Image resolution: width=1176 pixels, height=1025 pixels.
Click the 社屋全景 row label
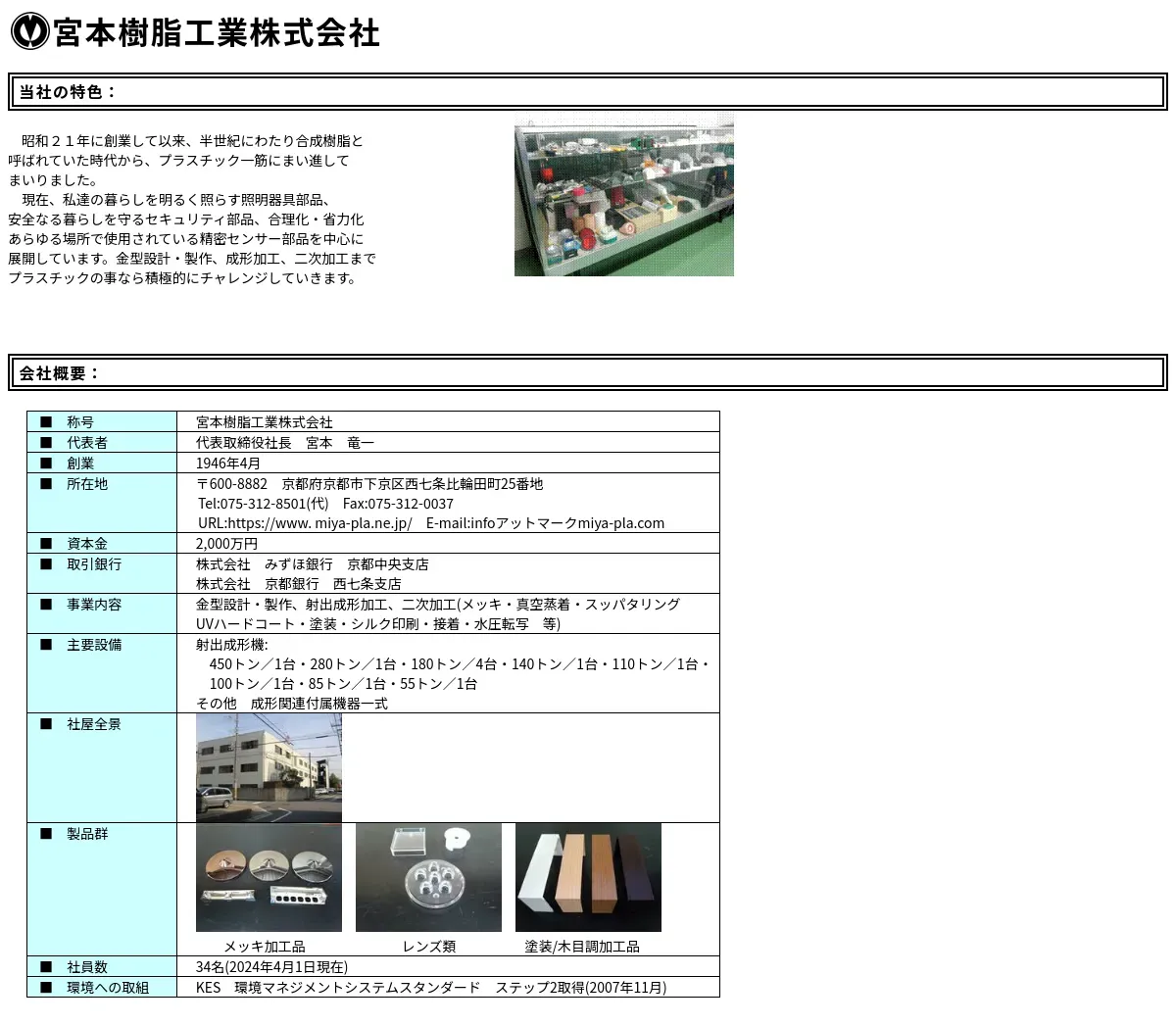click(x=94, y=724)
